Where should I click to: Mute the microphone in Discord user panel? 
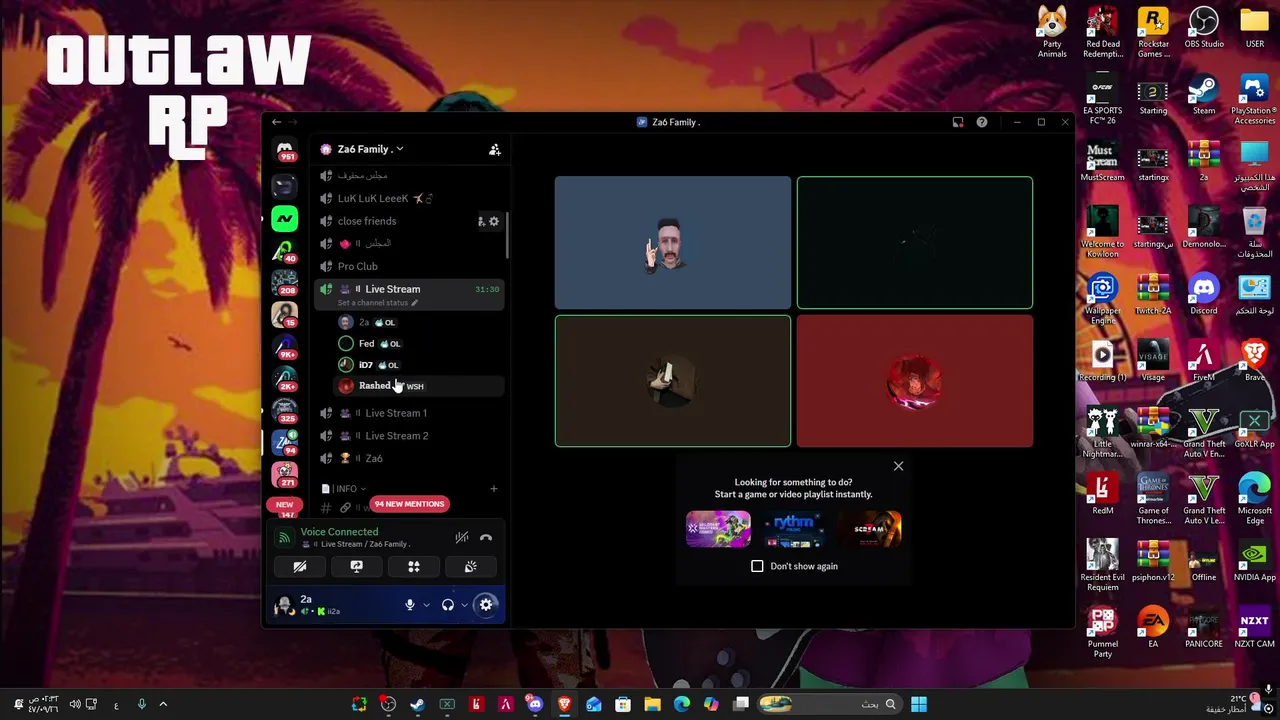pos(409,604)
